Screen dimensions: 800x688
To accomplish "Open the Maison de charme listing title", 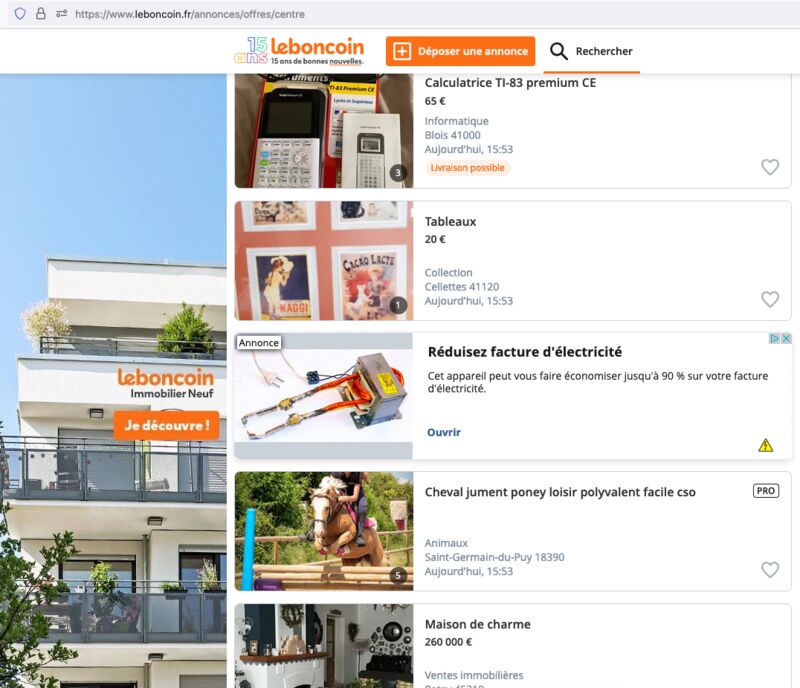I will click(478, 624).
